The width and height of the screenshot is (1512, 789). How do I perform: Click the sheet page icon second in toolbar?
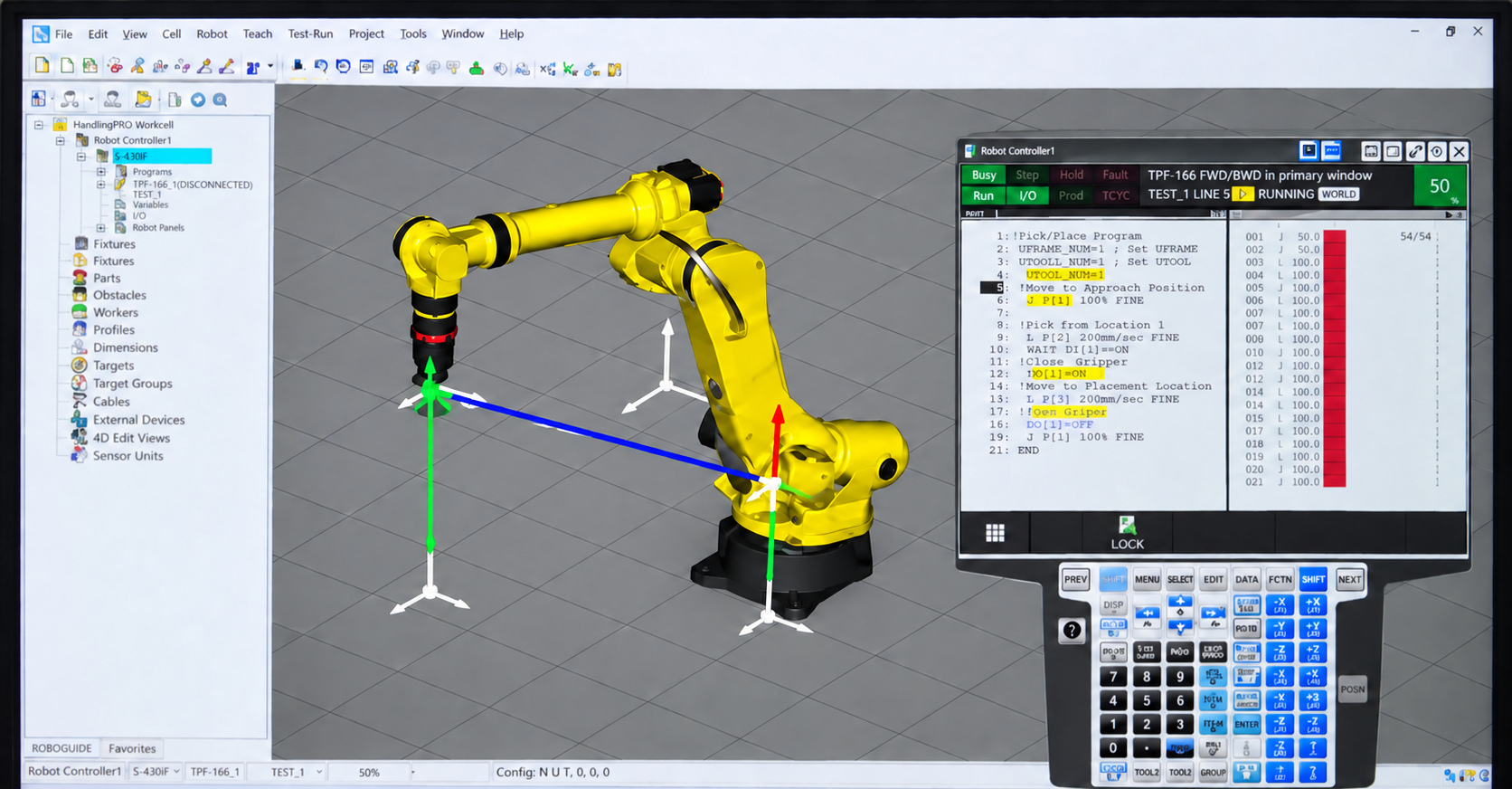click(66, 66)
